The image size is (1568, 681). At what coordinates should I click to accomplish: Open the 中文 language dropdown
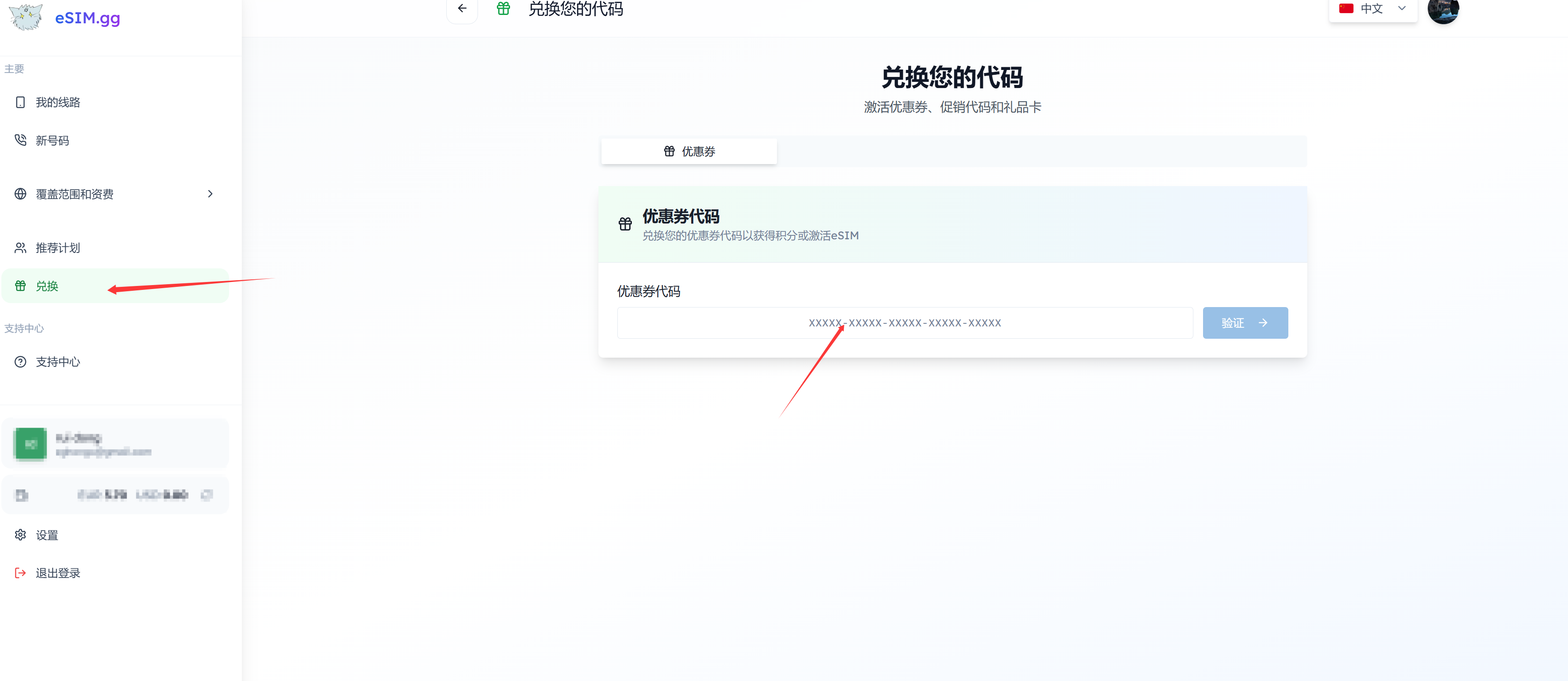coord(1373,8)
